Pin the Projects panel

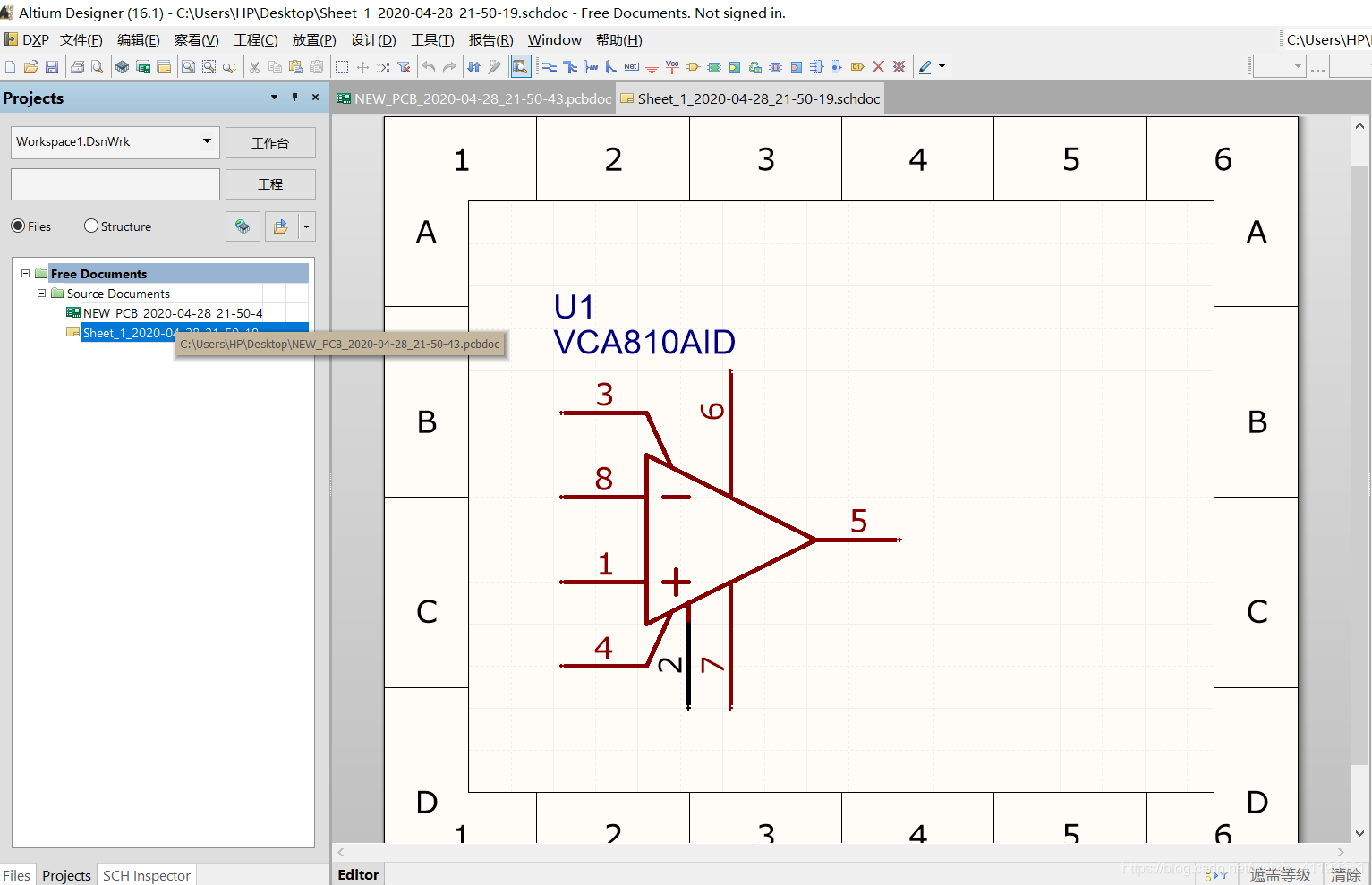[x=294, y=97]
